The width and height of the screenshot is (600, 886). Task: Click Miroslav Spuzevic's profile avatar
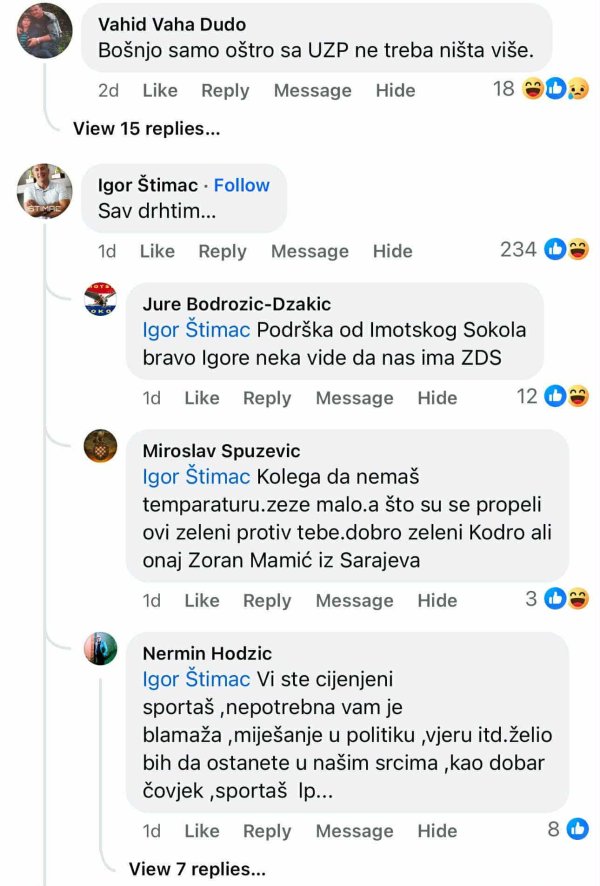point(100,446)
